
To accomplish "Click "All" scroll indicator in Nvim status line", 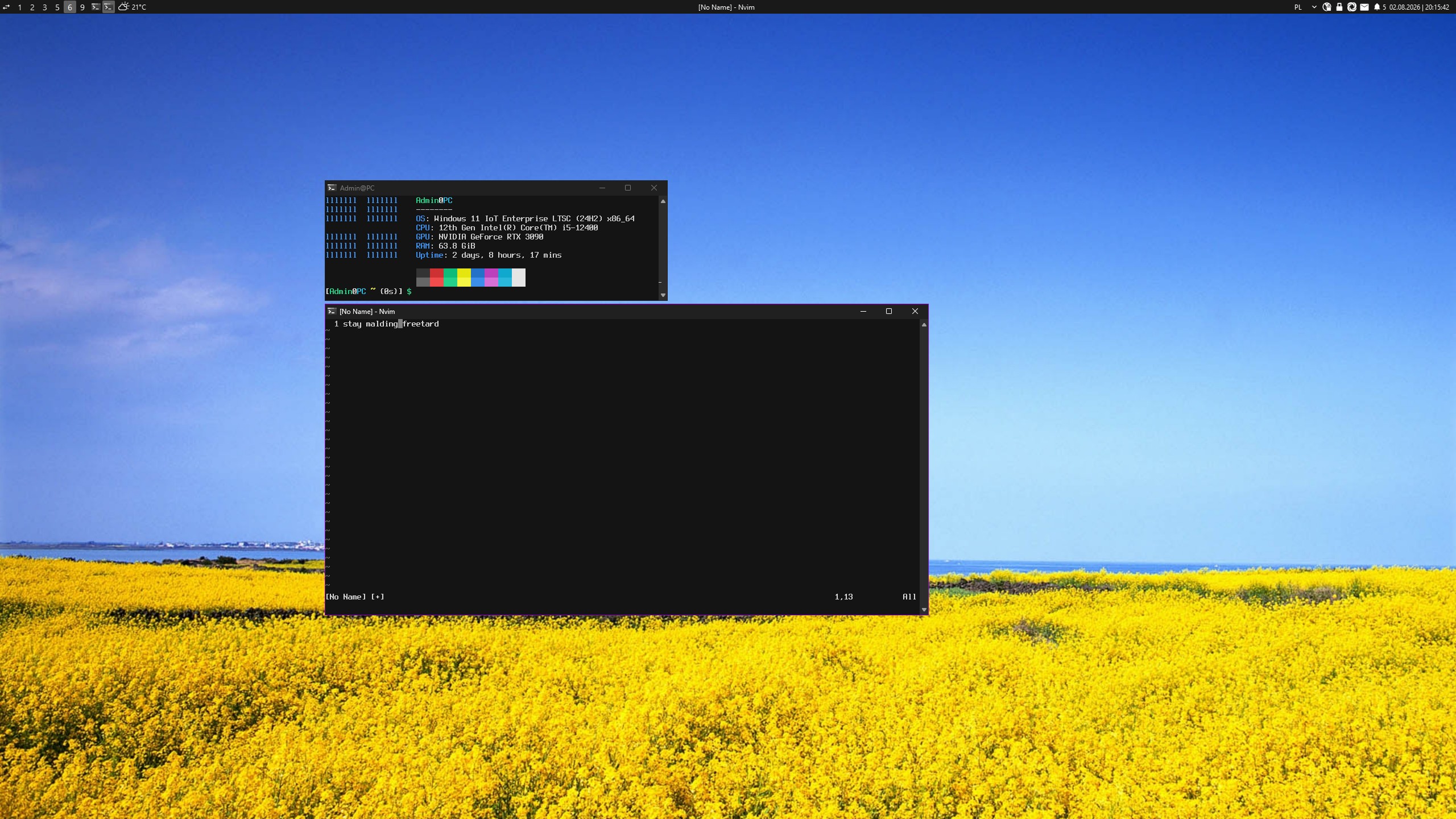I will (x=909, y=597).
